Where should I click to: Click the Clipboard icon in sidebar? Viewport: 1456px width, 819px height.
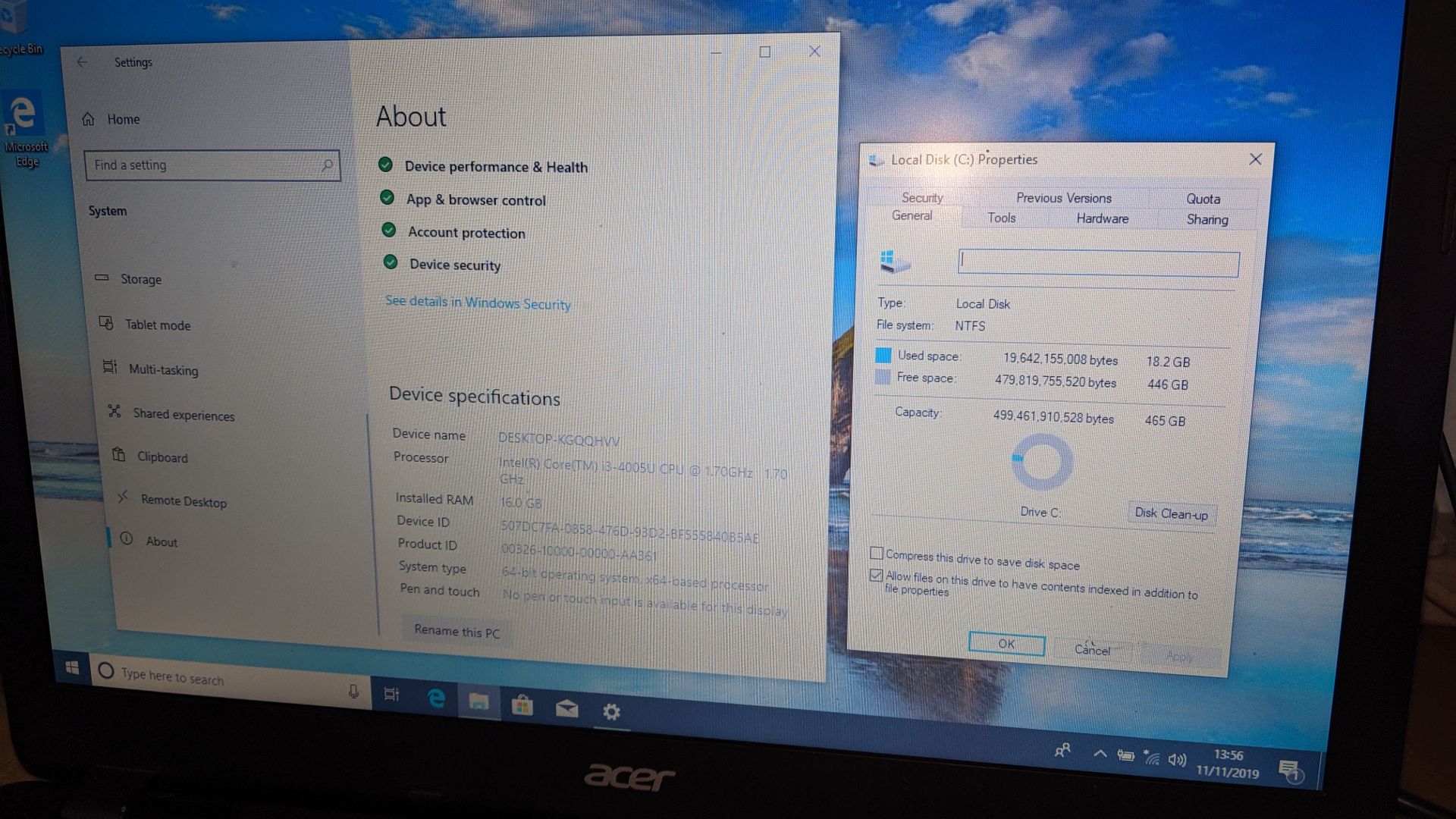[117, 457]
